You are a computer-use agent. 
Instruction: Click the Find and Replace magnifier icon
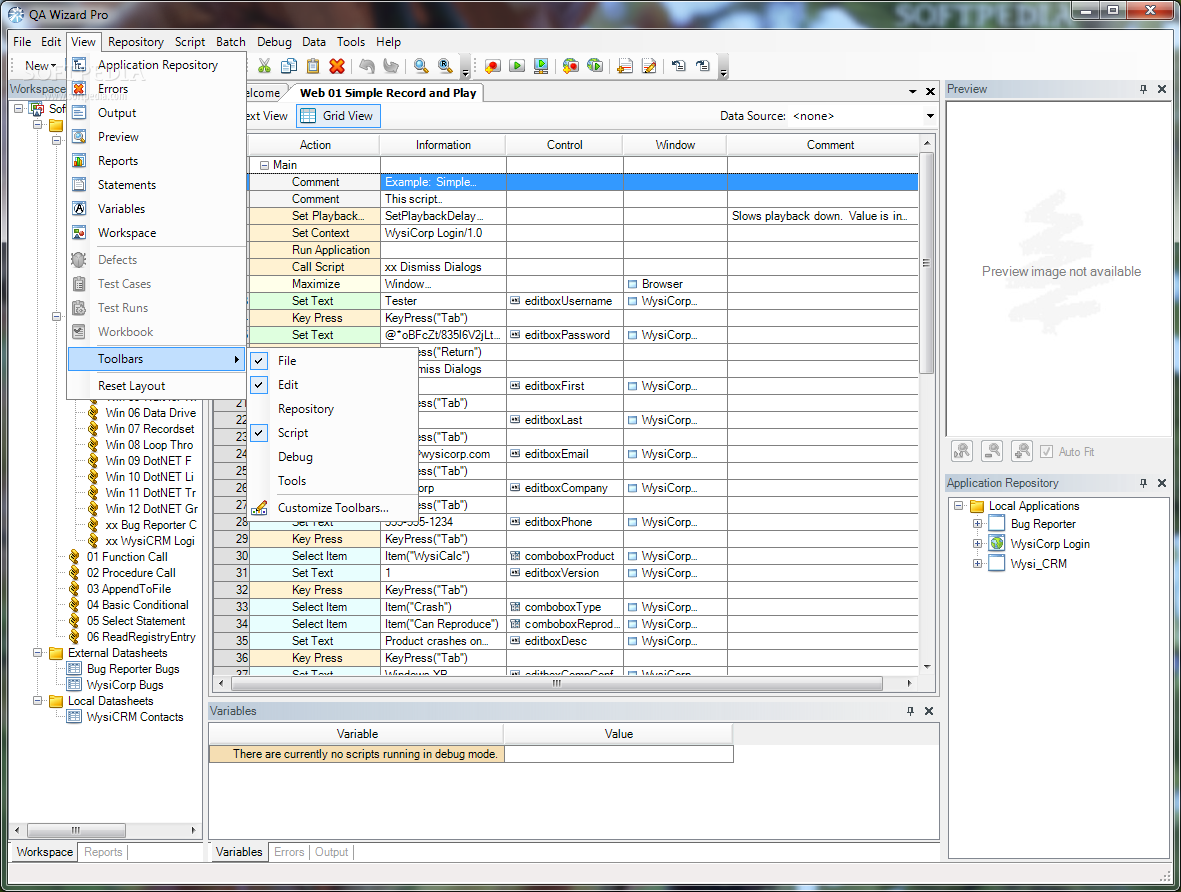tap(445, 66)
